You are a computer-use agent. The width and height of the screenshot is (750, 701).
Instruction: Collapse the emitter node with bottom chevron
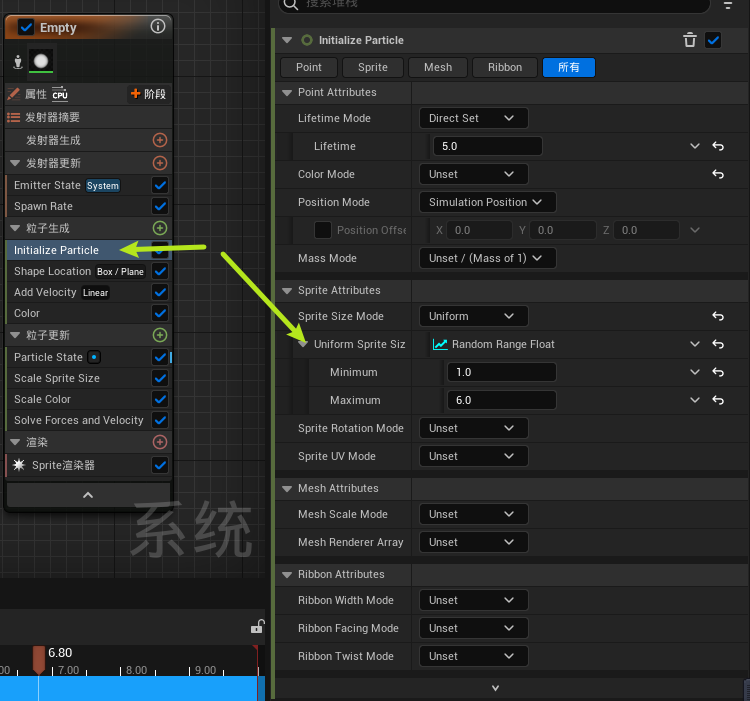tap(88, 495)
